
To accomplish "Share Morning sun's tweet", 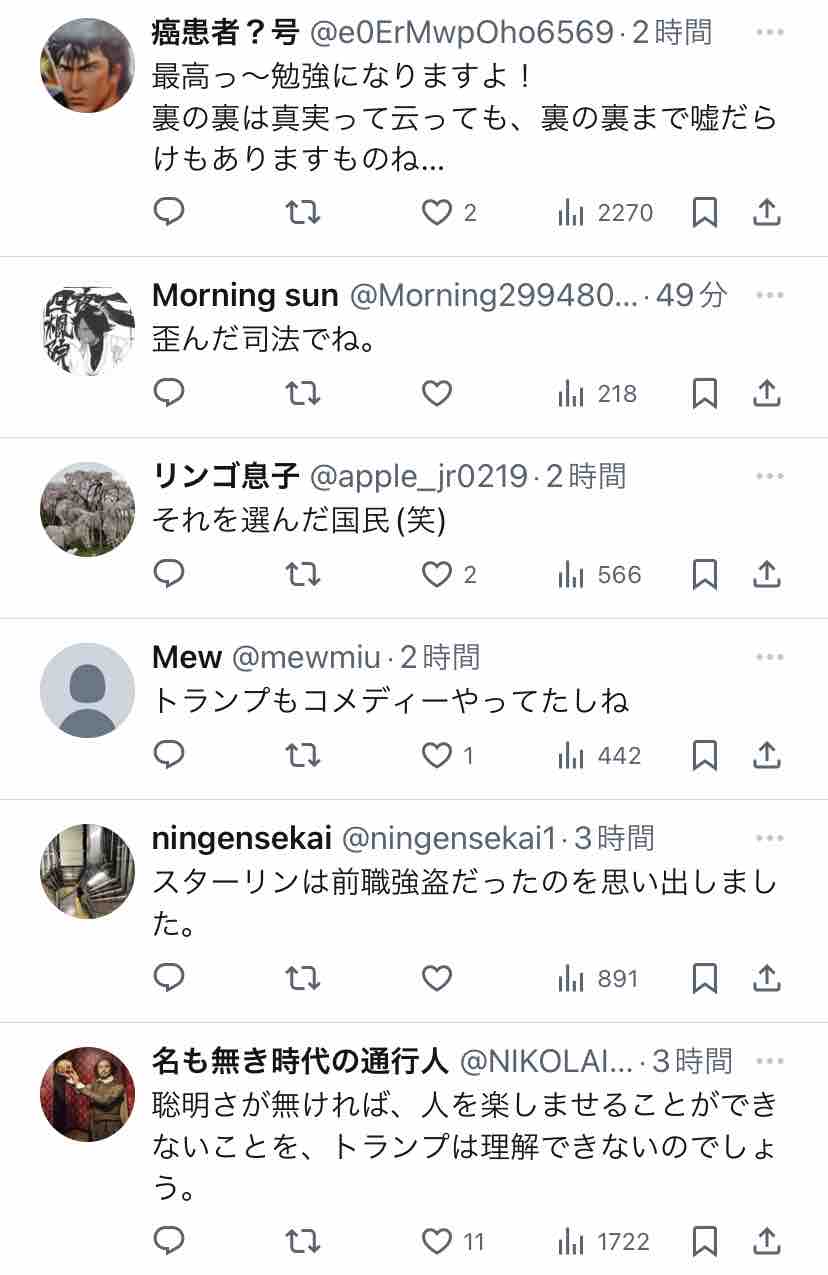I will 766,394.
